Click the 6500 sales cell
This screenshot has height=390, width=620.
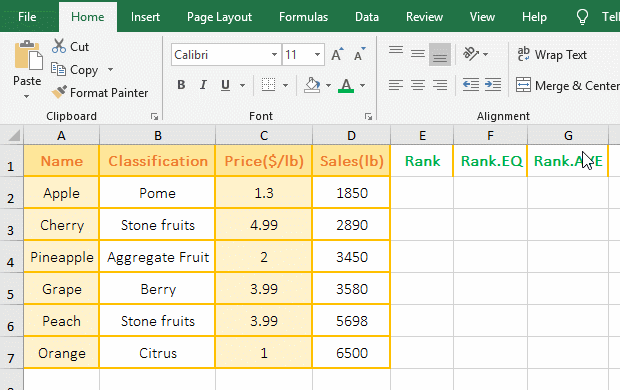351,353
